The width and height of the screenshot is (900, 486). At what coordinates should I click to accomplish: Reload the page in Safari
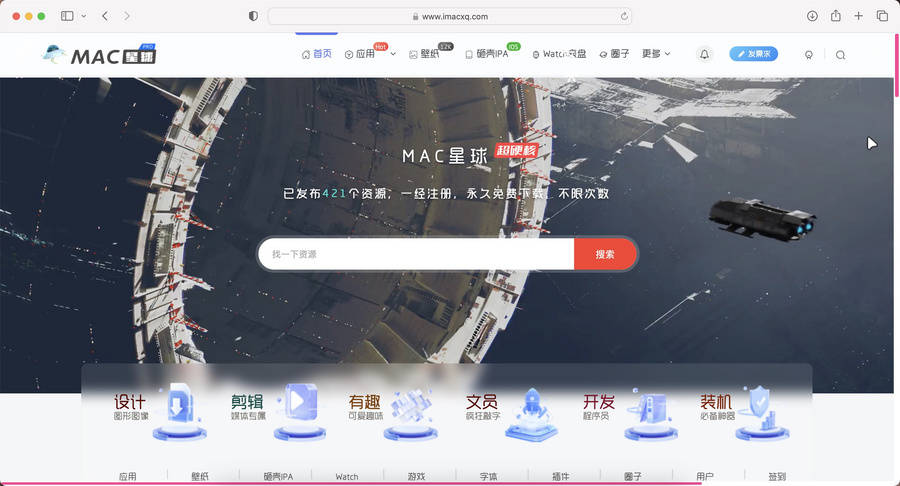(624, 16)
